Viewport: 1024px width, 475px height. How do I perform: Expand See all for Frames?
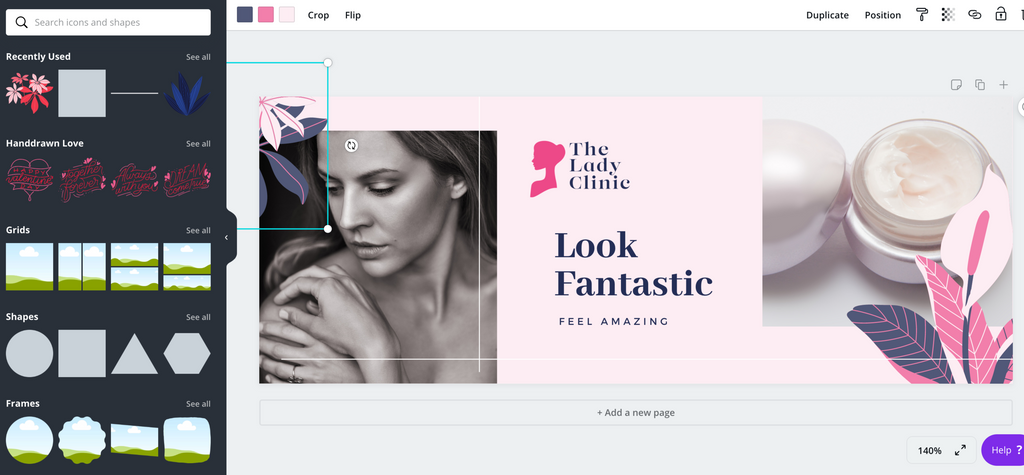pos(198,404)
